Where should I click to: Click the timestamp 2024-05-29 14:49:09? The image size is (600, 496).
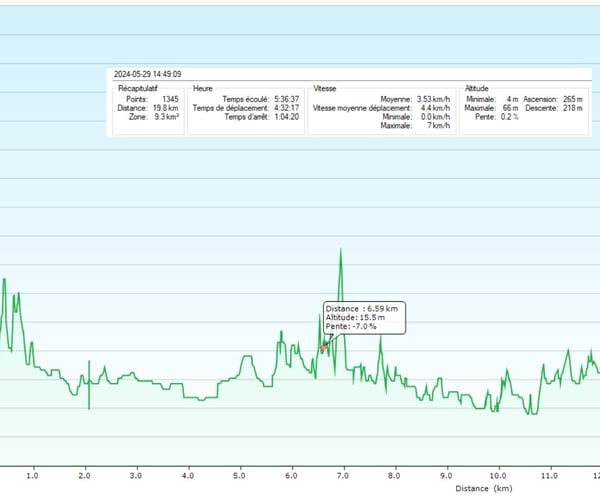tap(147, 74)
